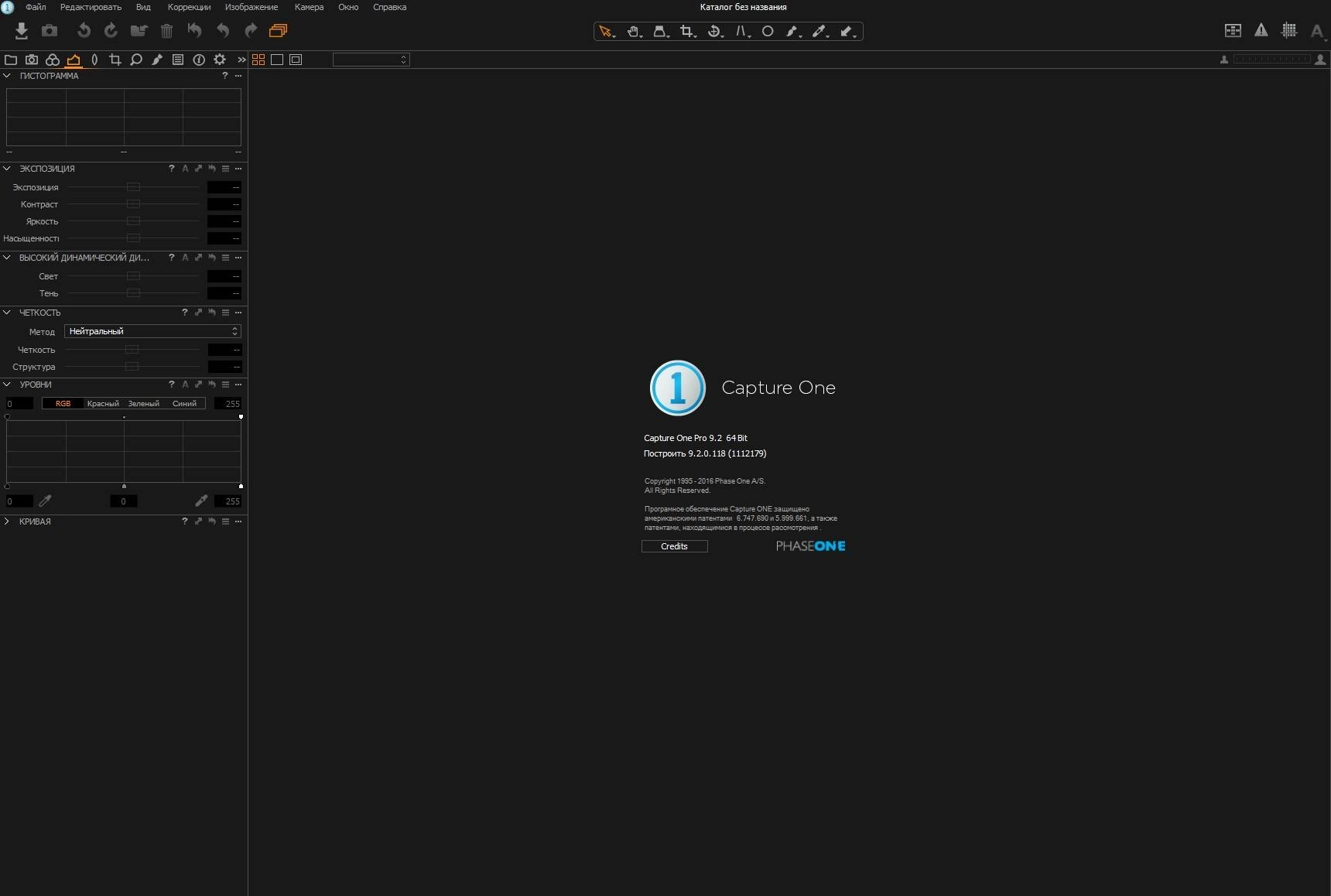Collapse the ГИСТОГРАММА panel
This screenshot has width=1331, height=896.
7,76
